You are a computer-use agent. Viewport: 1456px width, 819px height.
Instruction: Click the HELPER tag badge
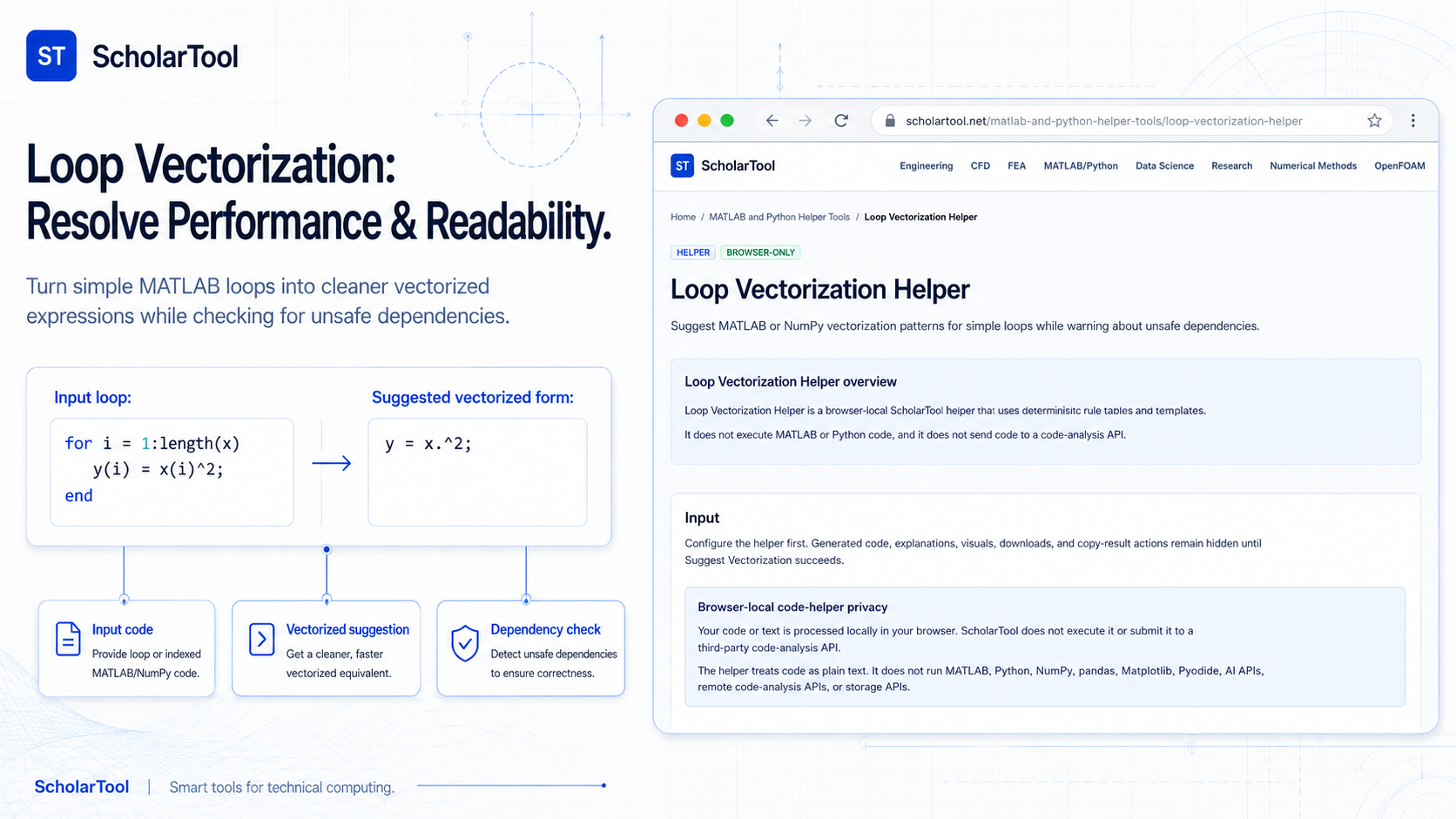point(693,252)
